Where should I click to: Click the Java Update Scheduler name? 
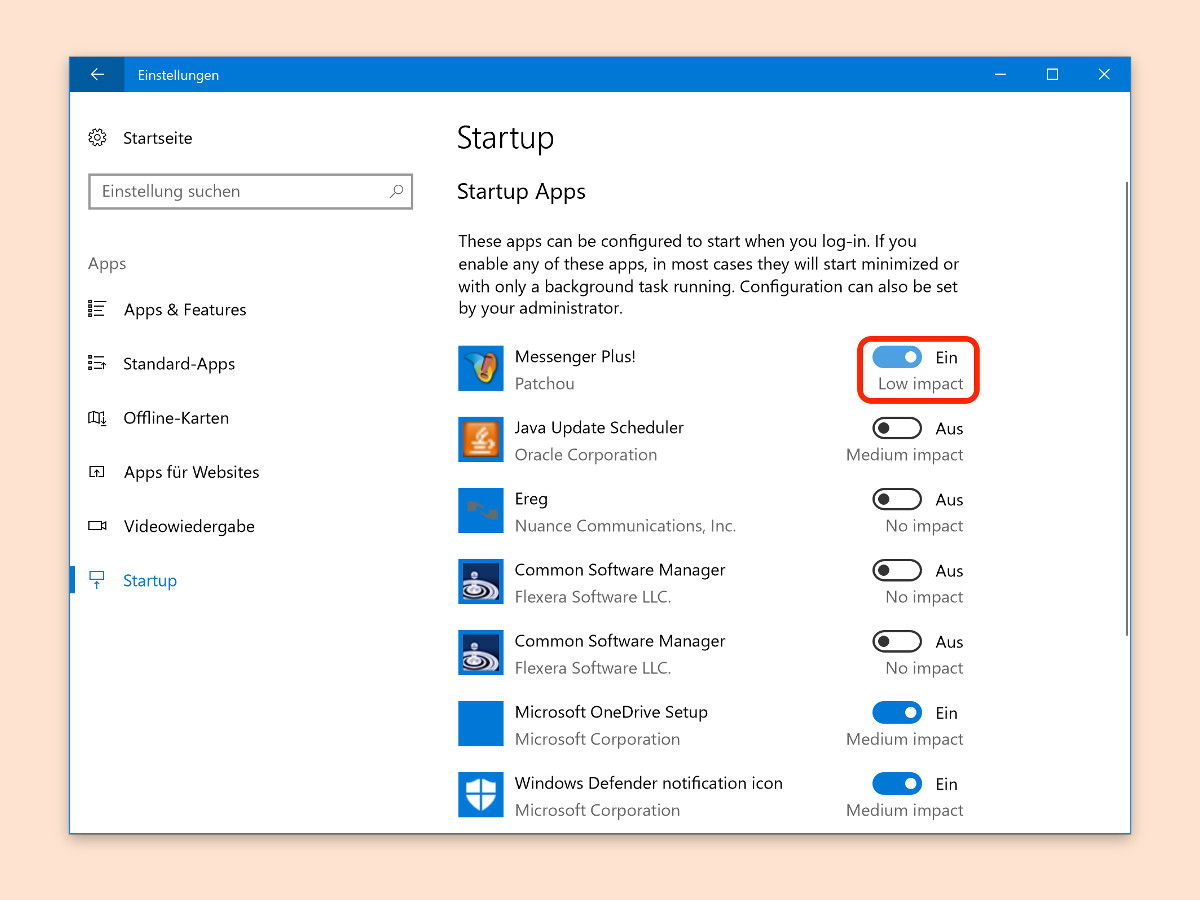click(x=599, y=428)
